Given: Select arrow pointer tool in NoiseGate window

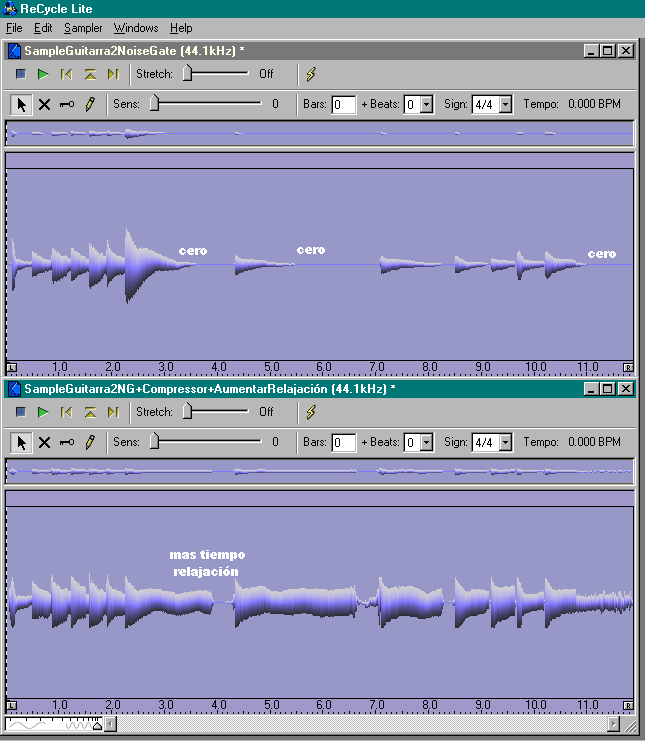Looking at the screenshot, I should [21, 104].
